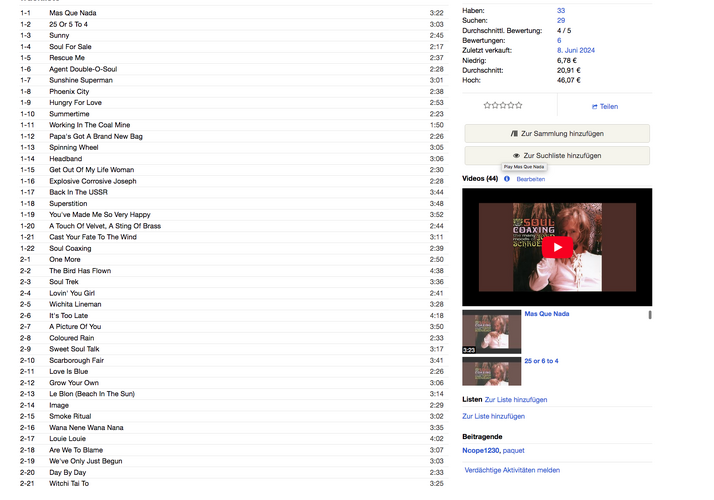Image resolution: width=714 pixels, height=500 pixels.
Task: Click the collection icon on Zur Sammlung hinzufügen
Action: point(514,134)
